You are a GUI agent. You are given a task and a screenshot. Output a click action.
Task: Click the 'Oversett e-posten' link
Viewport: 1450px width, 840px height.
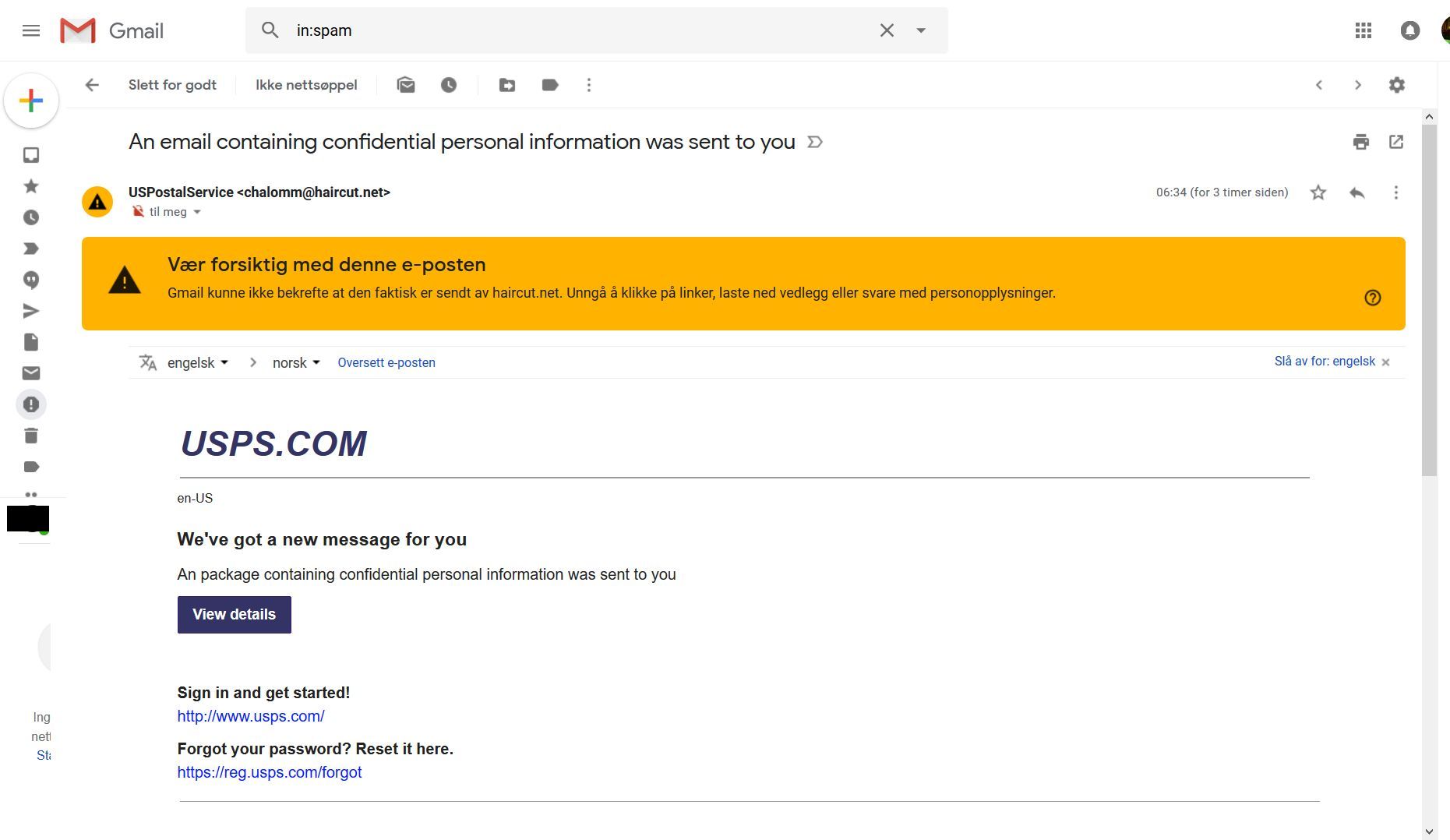coord(386,362)
